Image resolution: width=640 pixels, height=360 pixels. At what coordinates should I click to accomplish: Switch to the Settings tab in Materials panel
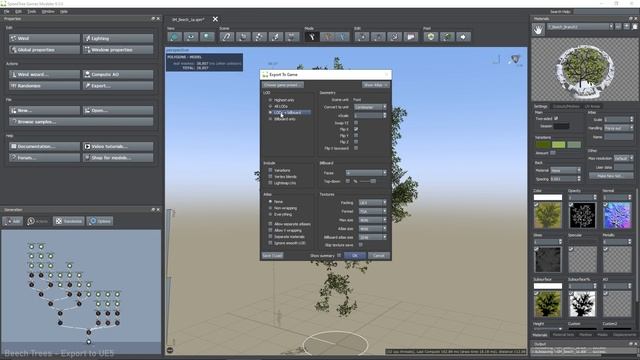pyautogui.click(x=540, y=107)
